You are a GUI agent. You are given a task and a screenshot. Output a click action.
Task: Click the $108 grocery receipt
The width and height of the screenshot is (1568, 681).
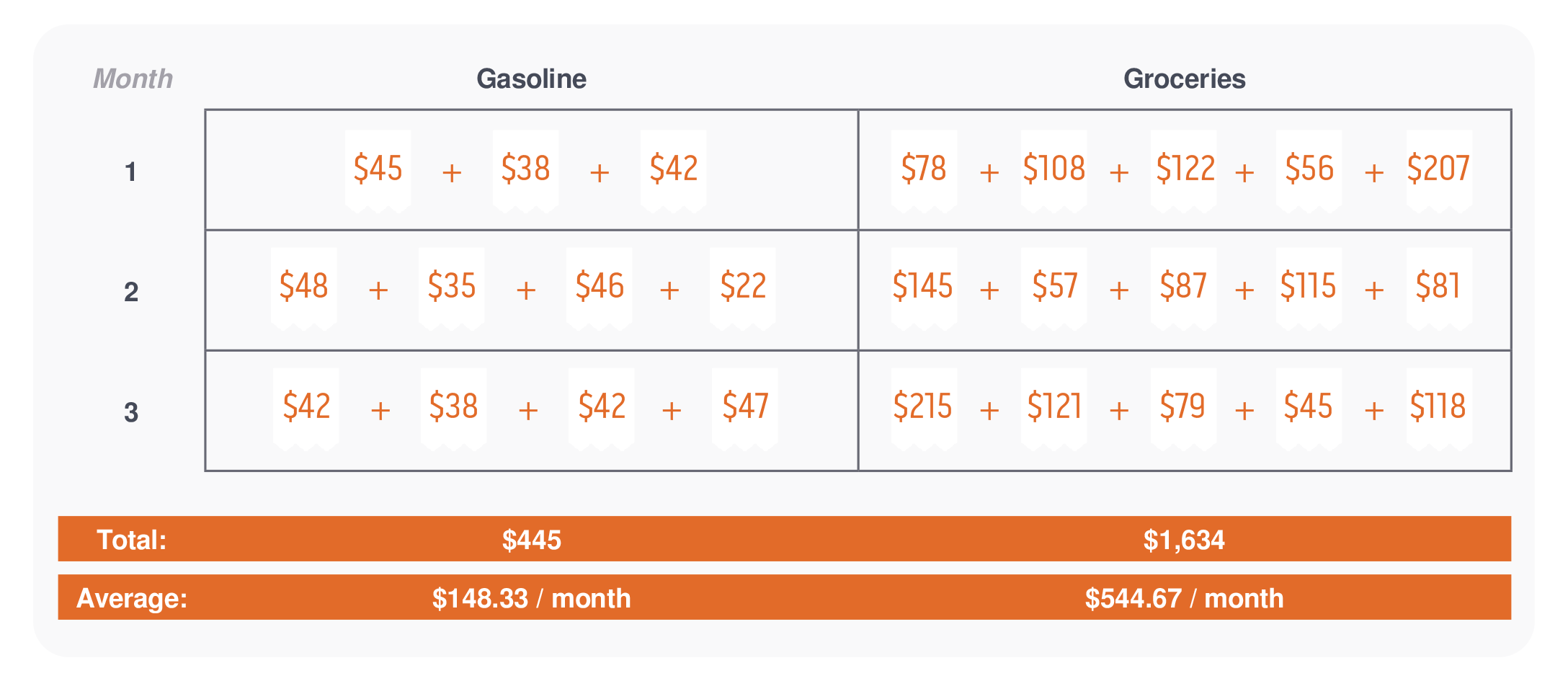1053,172
